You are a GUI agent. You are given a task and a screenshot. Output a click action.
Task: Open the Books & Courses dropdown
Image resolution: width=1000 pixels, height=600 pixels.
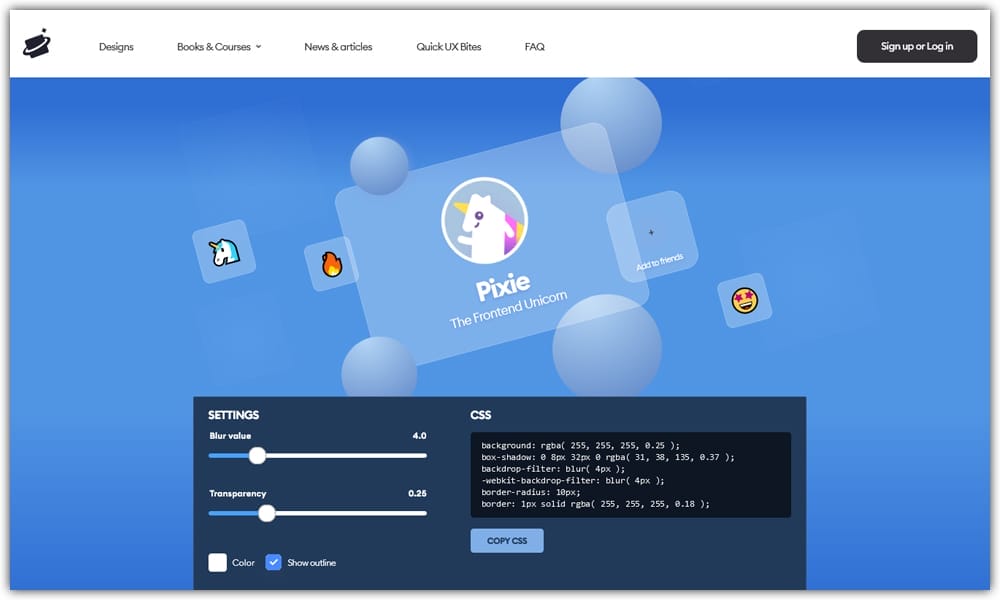218,46
